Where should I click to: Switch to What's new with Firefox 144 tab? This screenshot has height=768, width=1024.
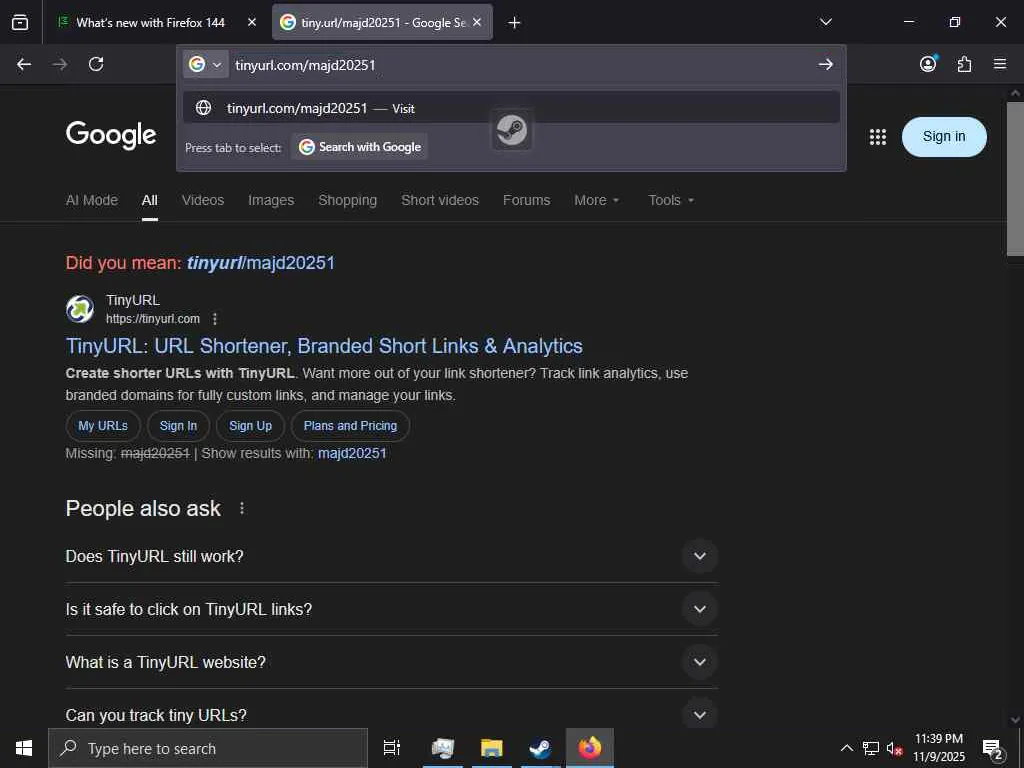(150, 22)
